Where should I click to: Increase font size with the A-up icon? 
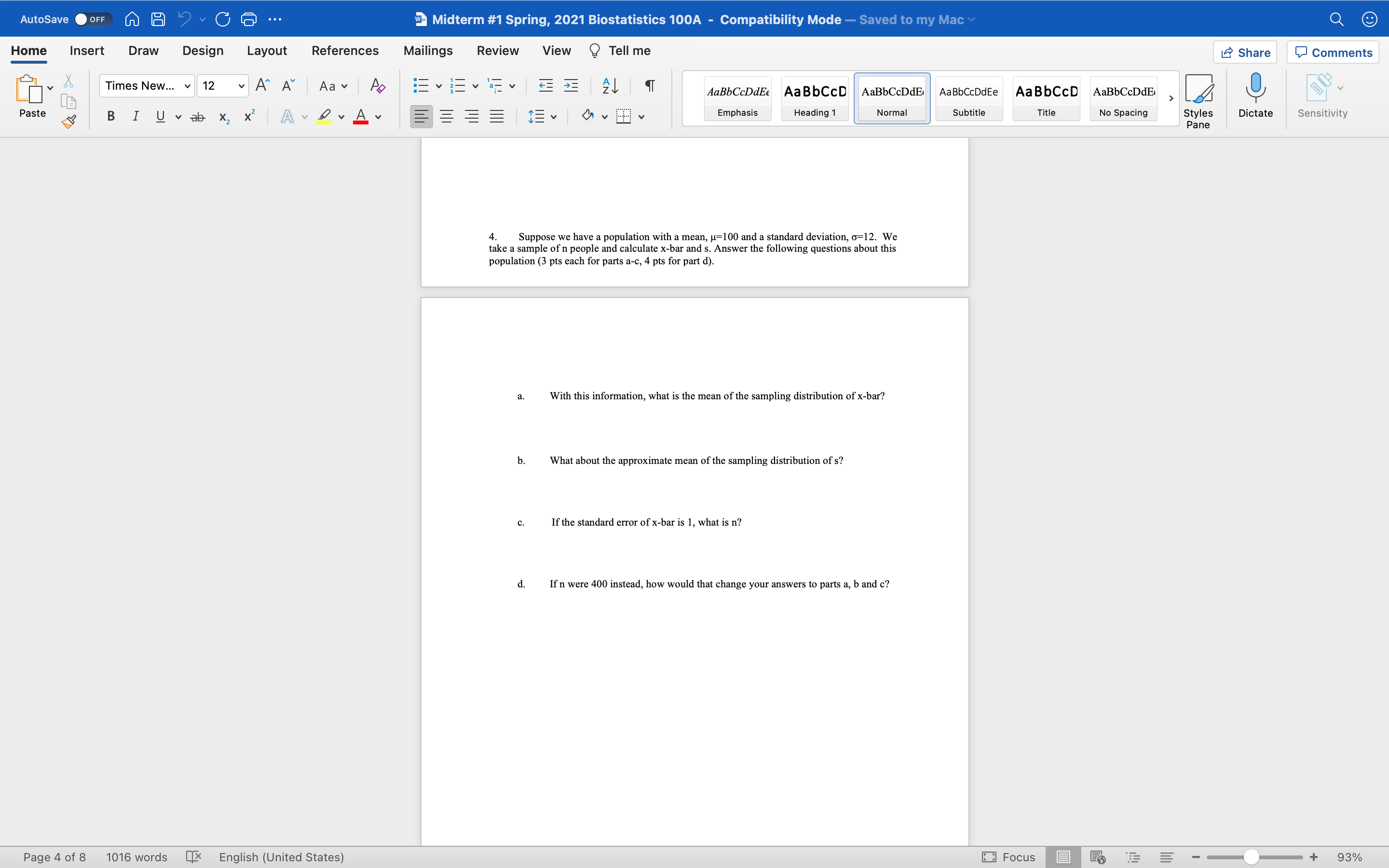262,85
